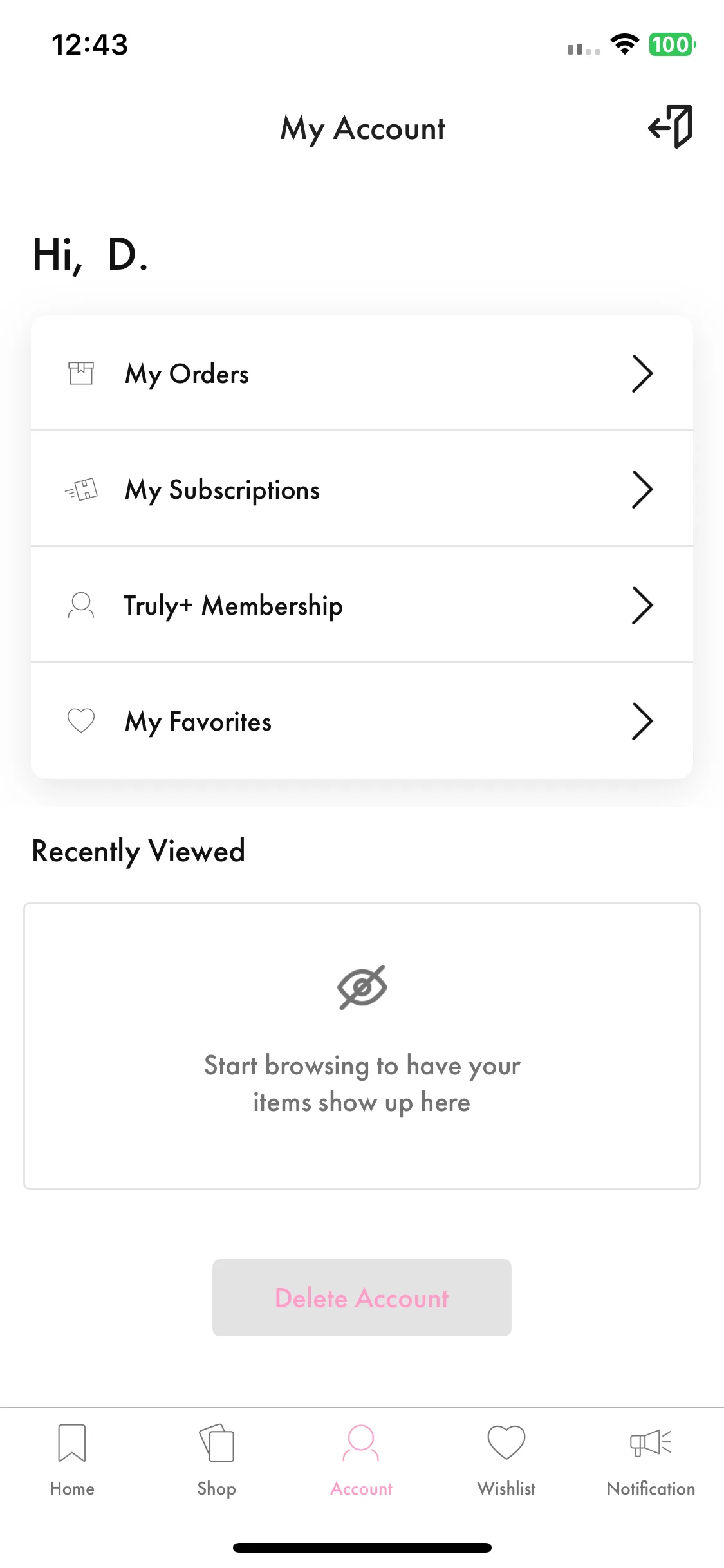724x1568 pixels.
Task: Expand My Orders with its chevron
Action: (642, 373)
